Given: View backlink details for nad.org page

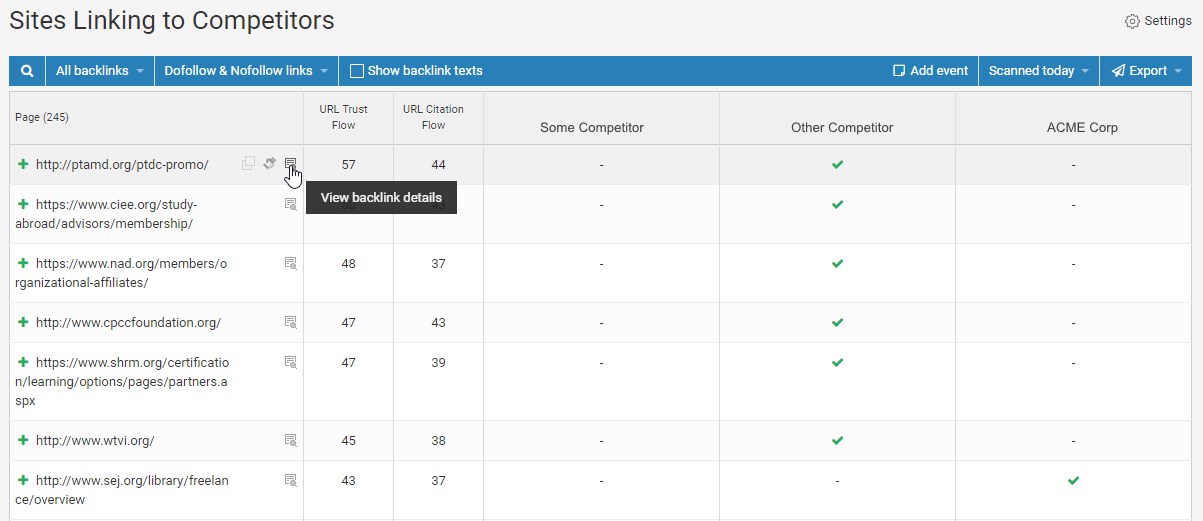Looking at the screenshot, I should [x=291, y=263].
